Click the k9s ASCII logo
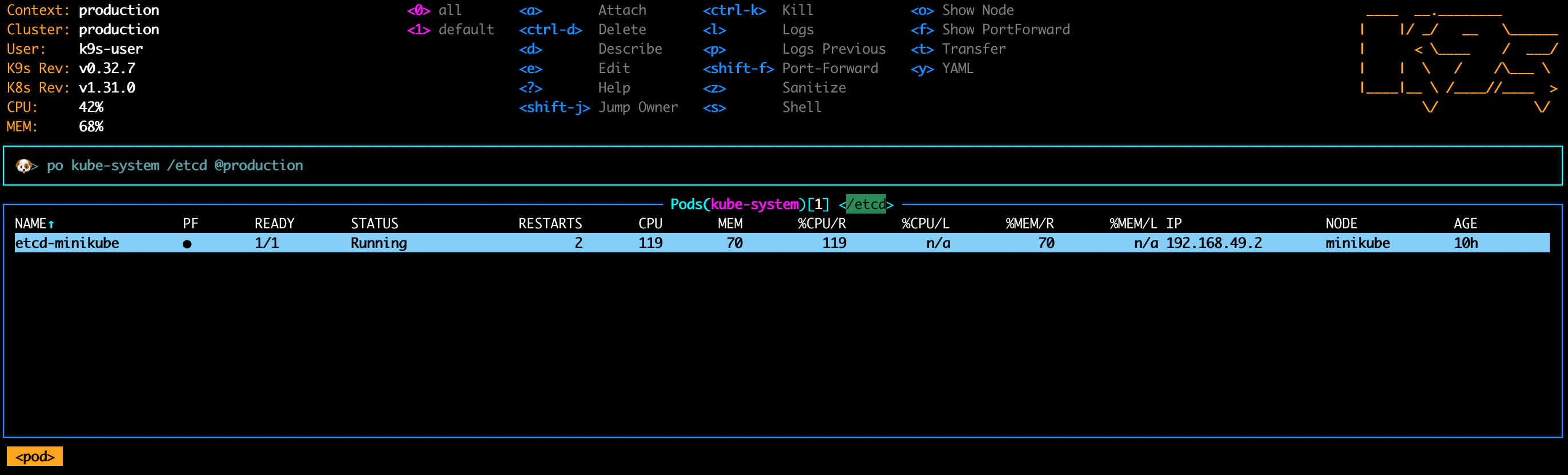 [x=1458, y=59]
